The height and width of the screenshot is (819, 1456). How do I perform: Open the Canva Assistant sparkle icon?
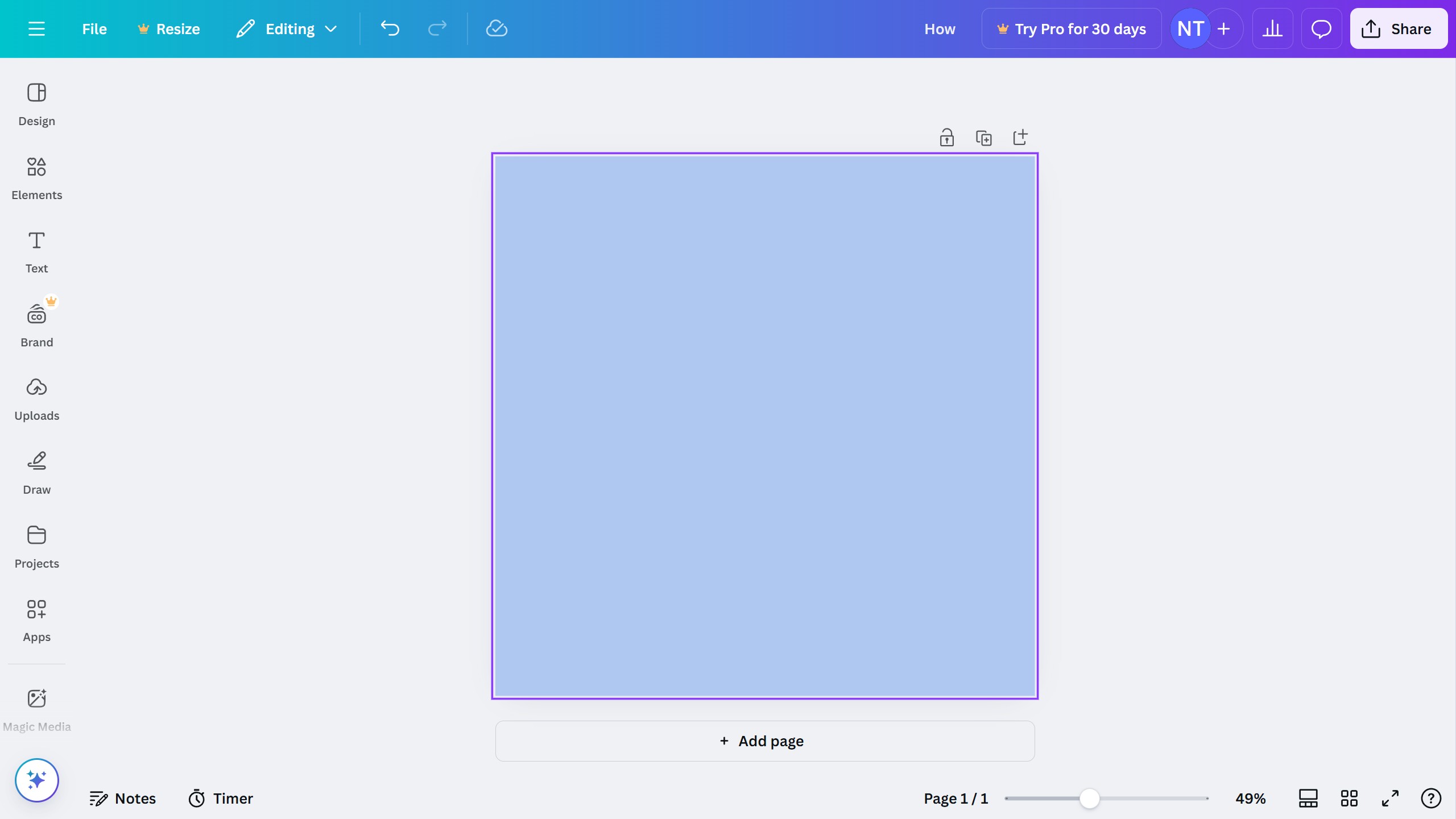click(x=36, y=780)
